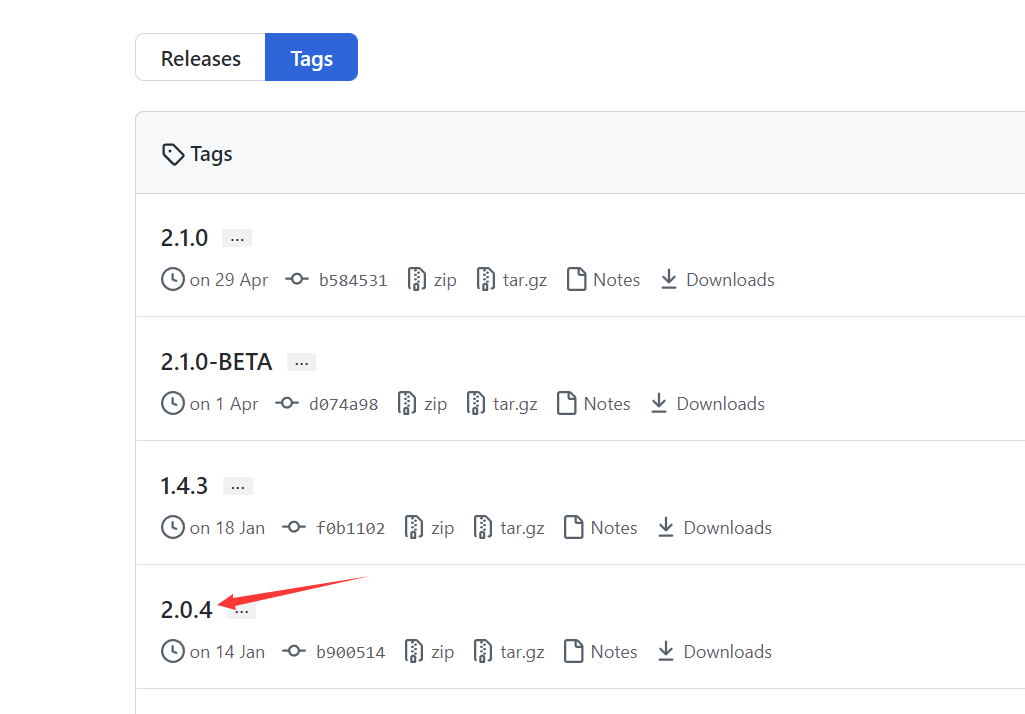1025x714 pixels.
Task: Click the commit icon beside f0b1102
Action: click(x=294, y=528)
